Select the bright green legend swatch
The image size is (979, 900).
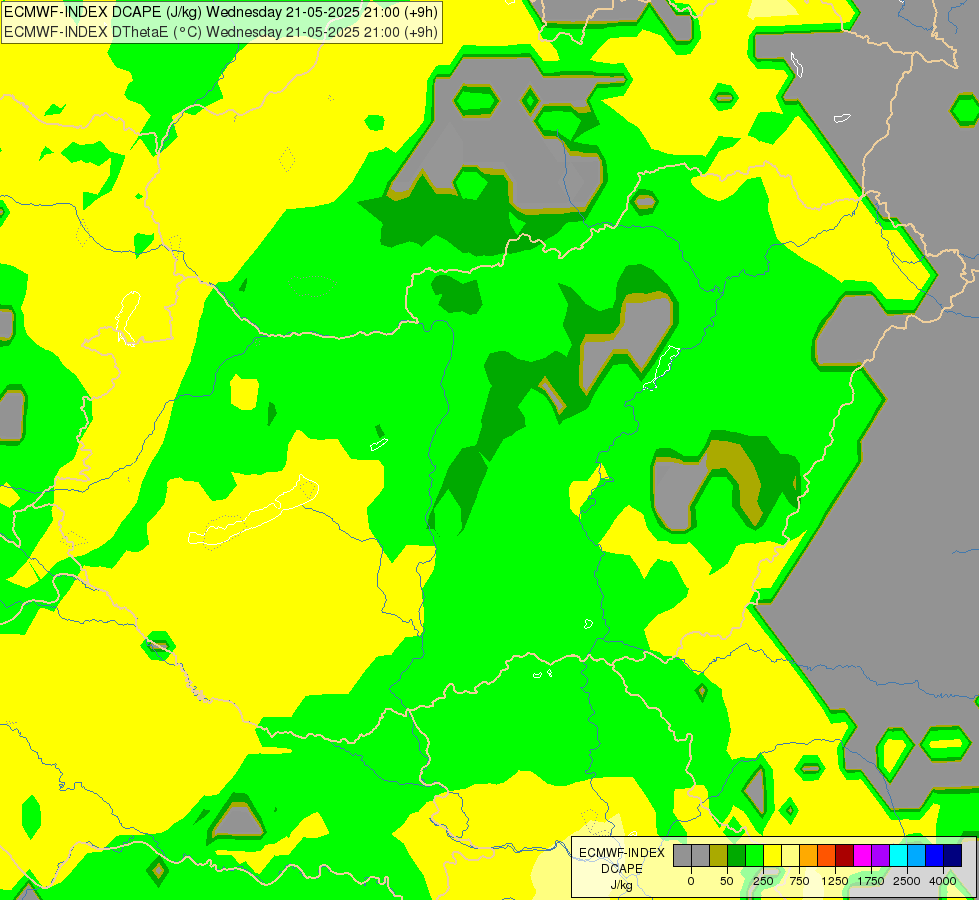[x=755, y=855]
